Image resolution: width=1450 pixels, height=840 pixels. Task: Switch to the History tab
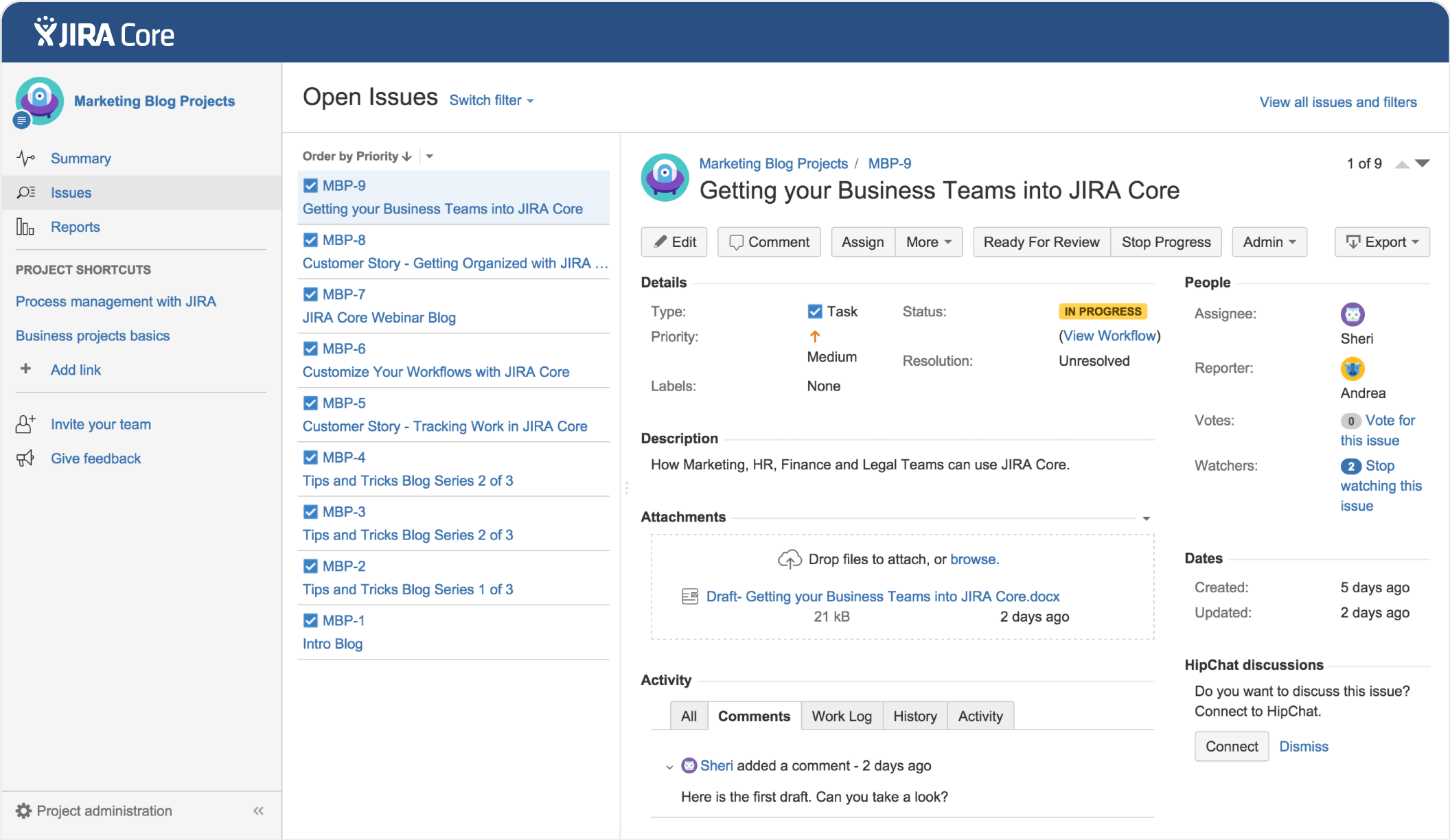click(x=914, y=716)
